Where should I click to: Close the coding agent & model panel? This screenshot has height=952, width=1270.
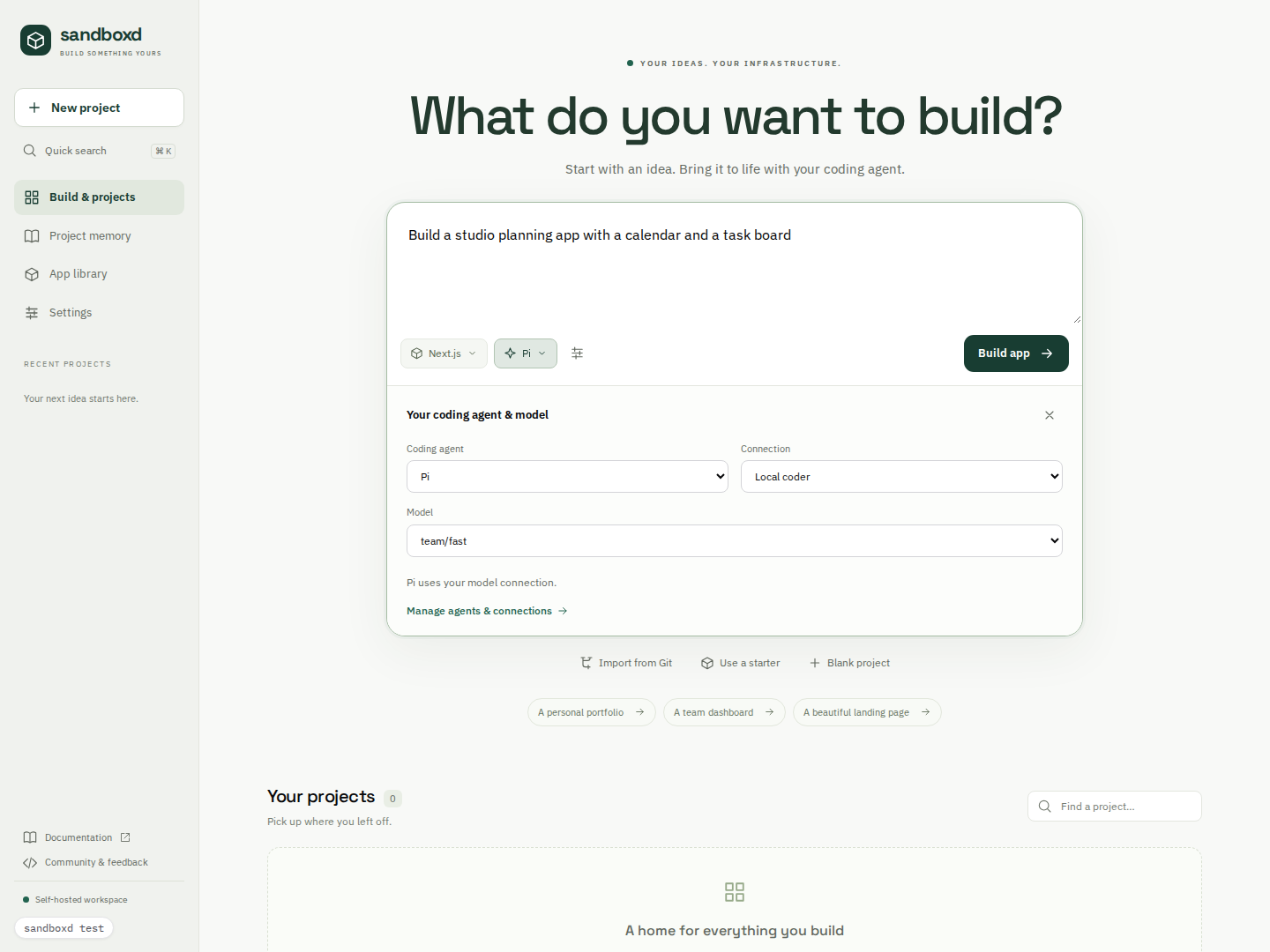1050,415
